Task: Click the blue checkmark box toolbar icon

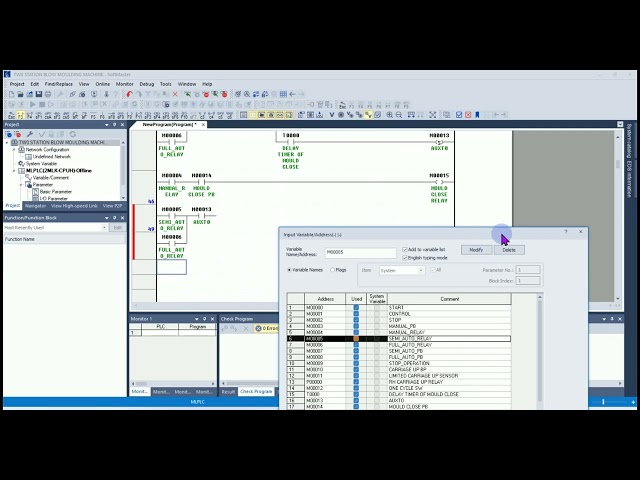Action: (x=459, y=115)
